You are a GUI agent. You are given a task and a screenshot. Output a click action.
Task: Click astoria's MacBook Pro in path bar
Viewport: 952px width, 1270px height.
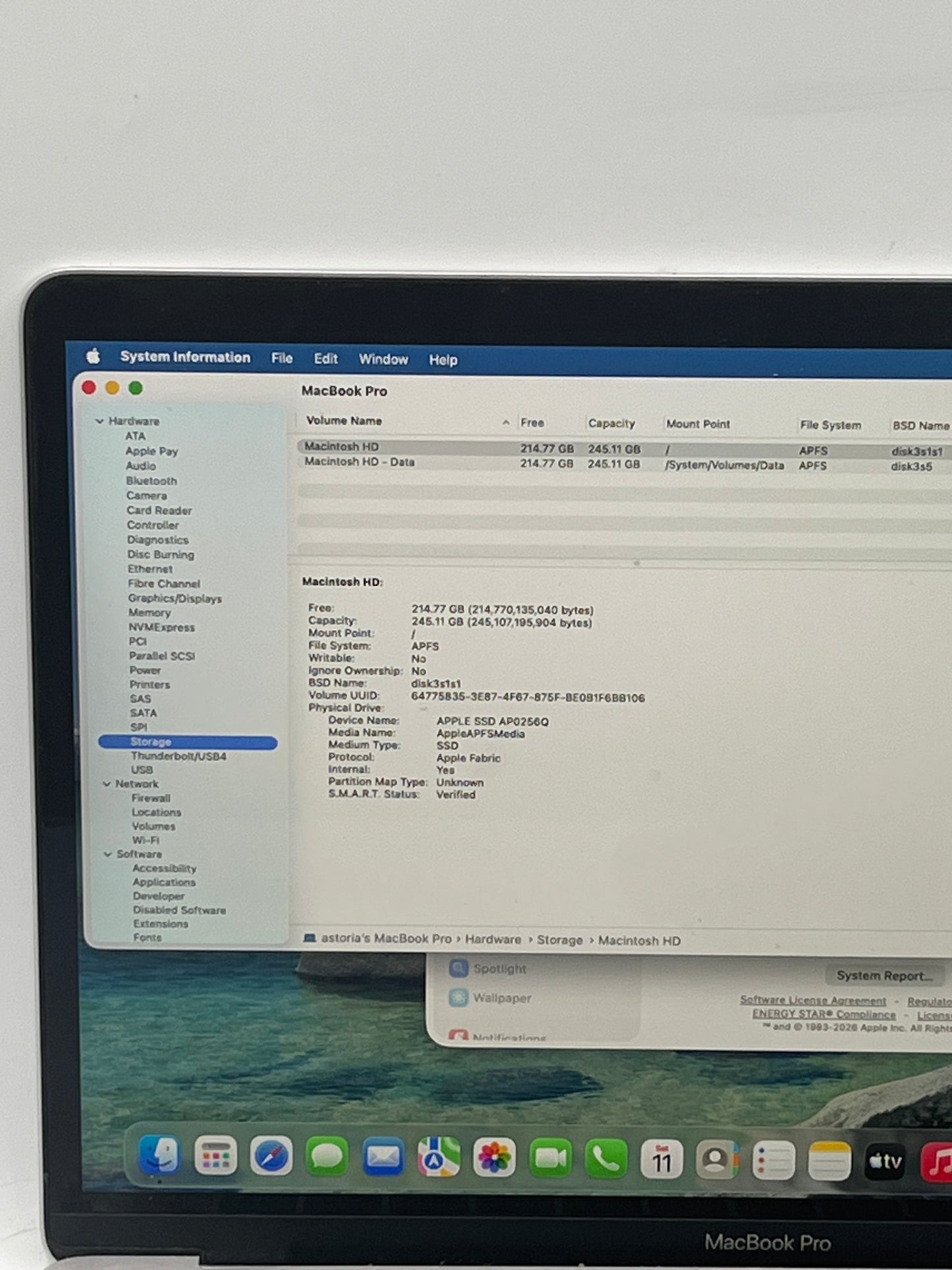coord(386,938)
